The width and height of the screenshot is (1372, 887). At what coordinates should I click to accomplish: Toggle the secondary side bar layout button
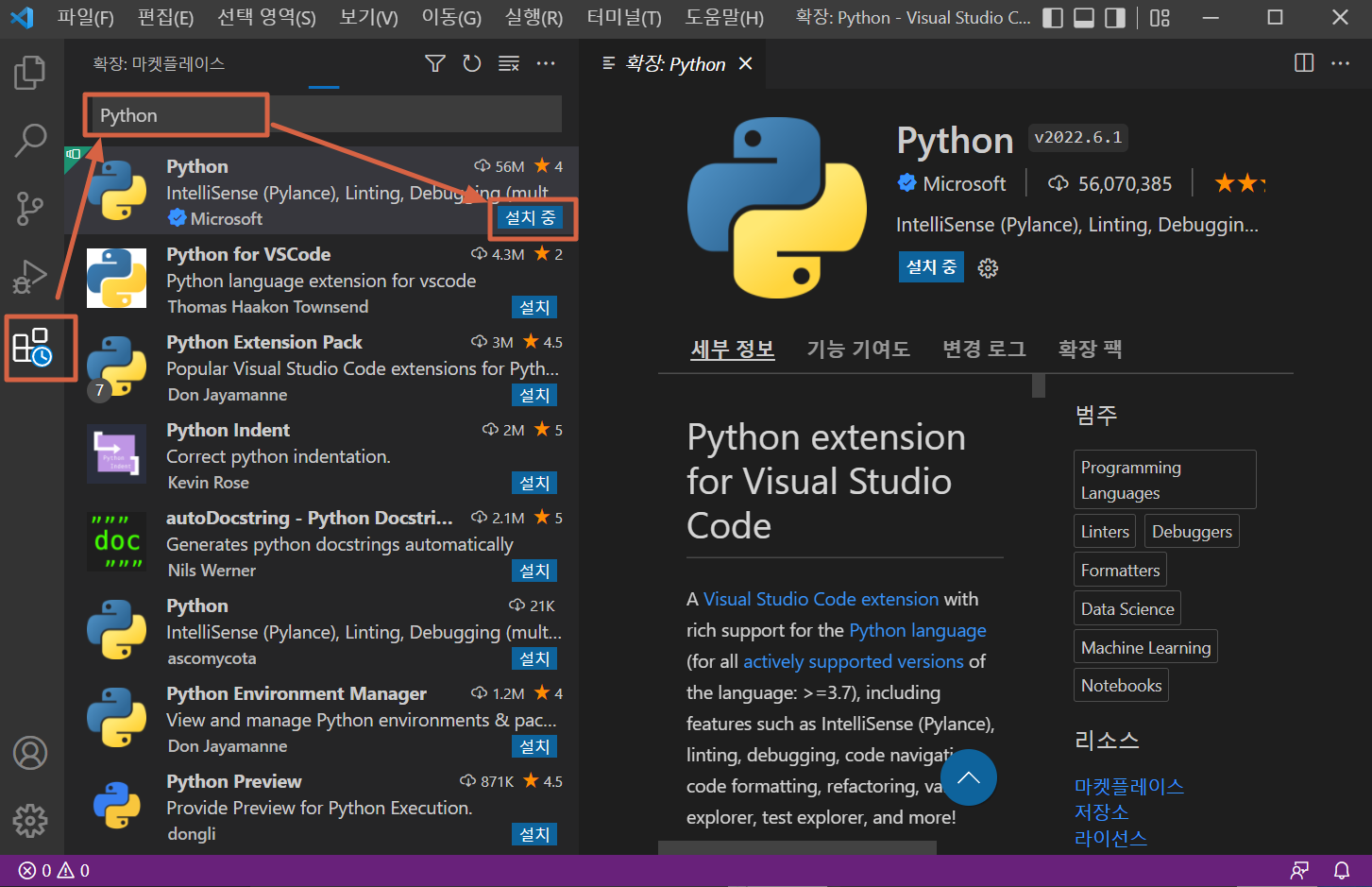pyautogui.click(x=1115, y=18)
